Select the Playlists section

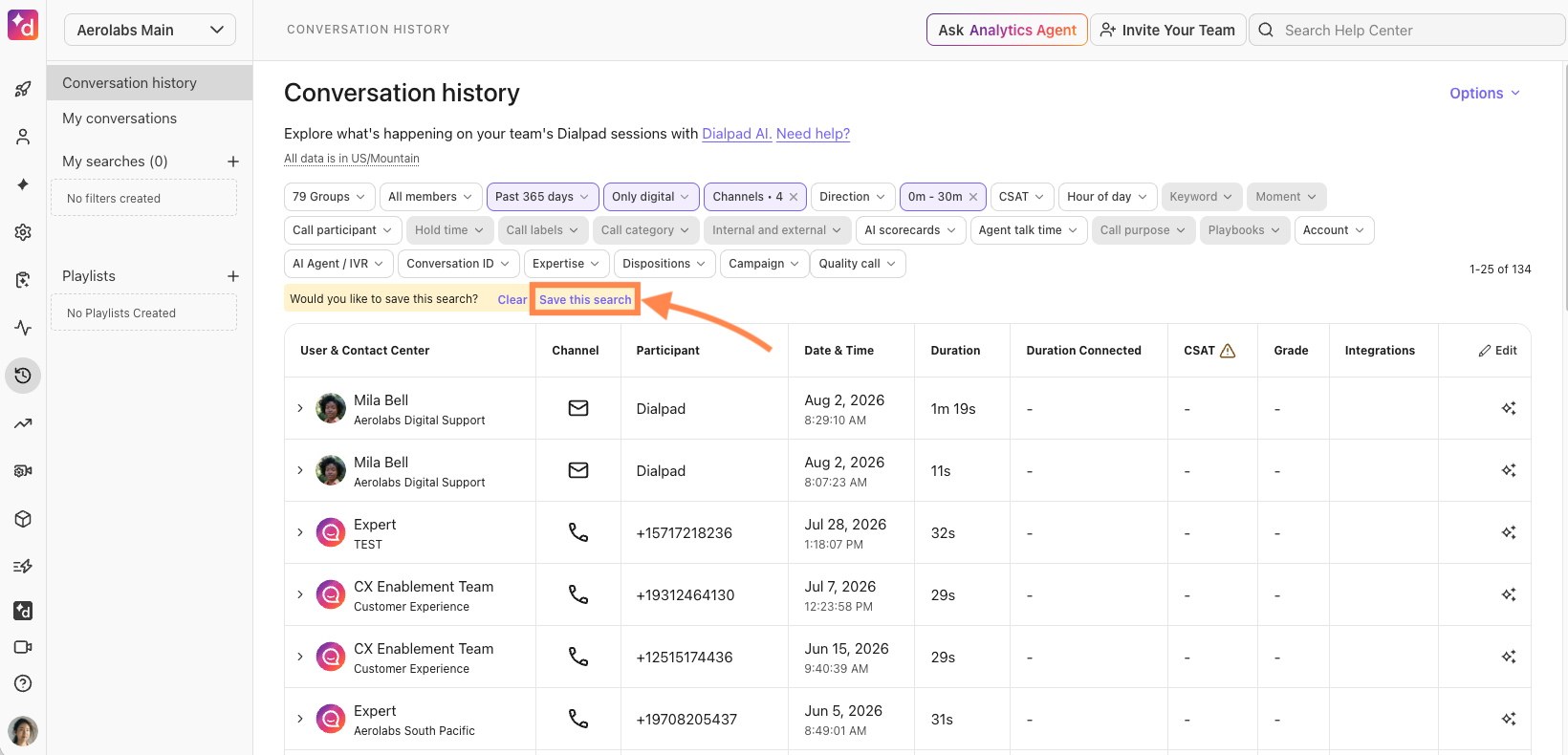click(89, 276)
